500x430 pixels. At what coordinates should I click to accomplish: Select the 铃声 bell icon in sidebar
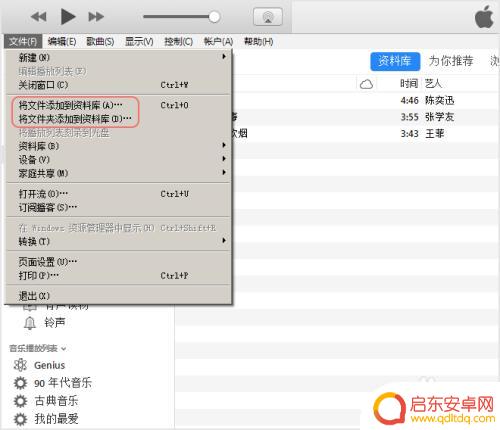coord(30,323)
